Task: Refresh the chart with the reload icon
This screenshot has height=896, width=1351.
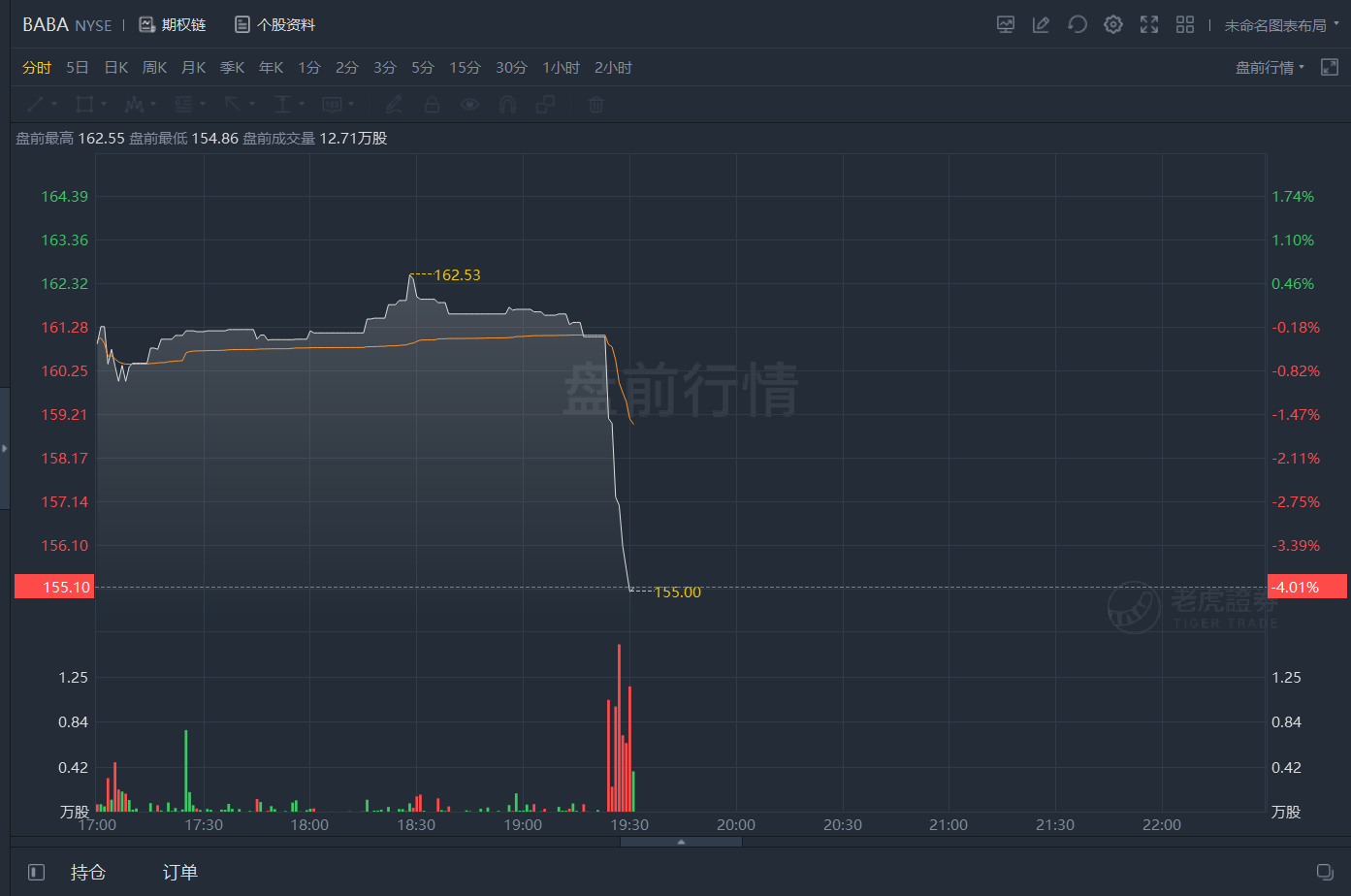Action: 1077,25
